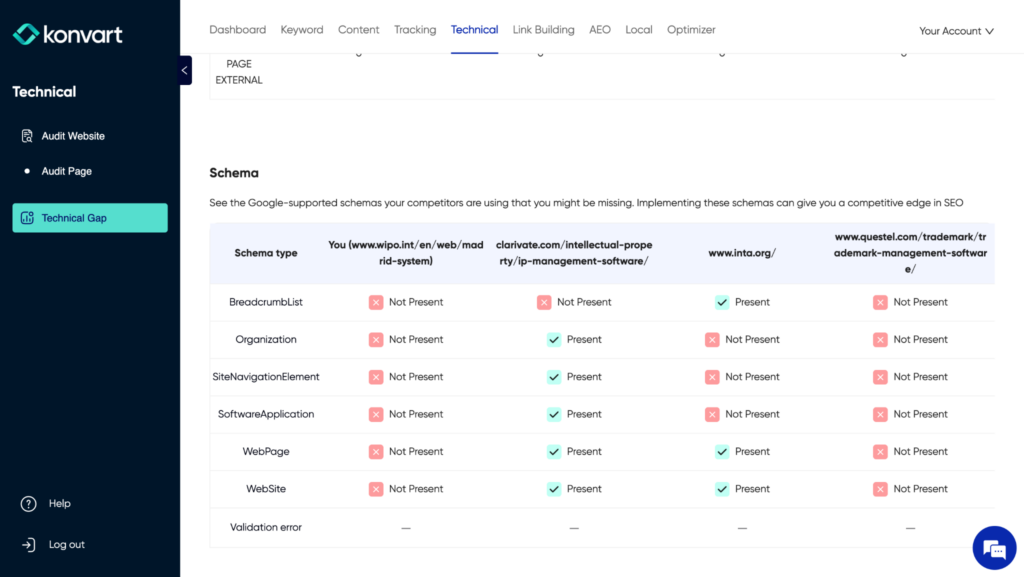
Task: Select the SoftwareApplication row label
Action: tap(266, 414)
